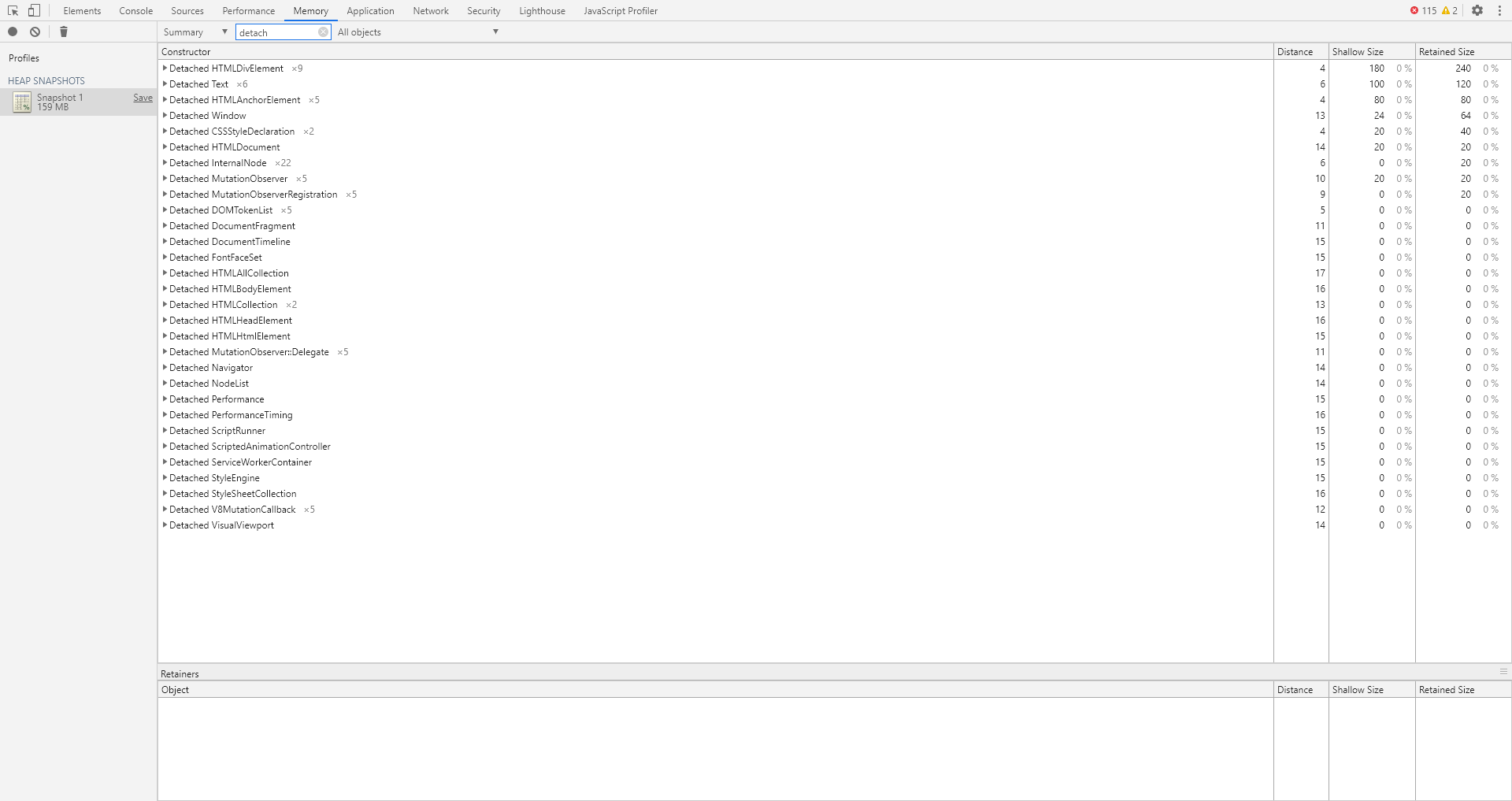Open the Summary view dropdown

195,32
